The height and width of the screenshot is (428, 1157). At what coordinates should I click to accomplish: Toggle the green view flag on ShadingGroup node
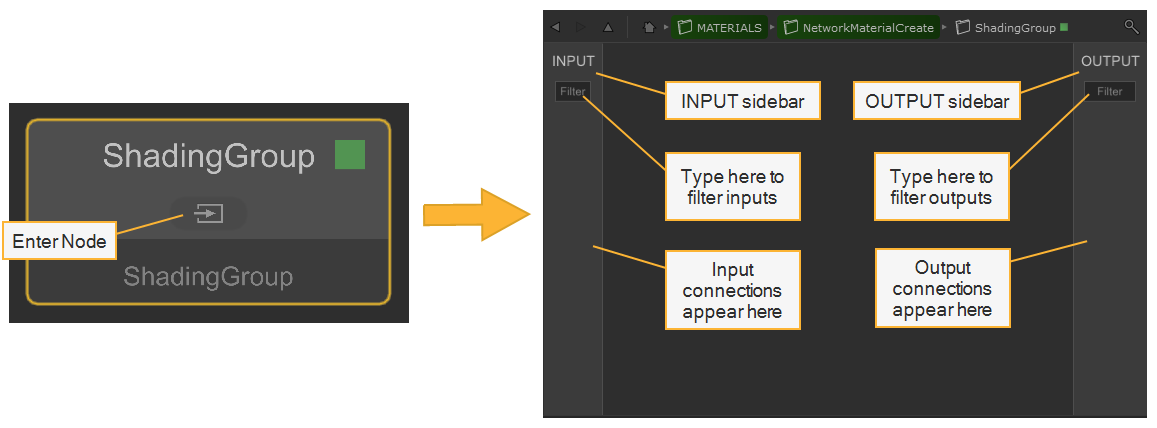[x=350, y=155]
